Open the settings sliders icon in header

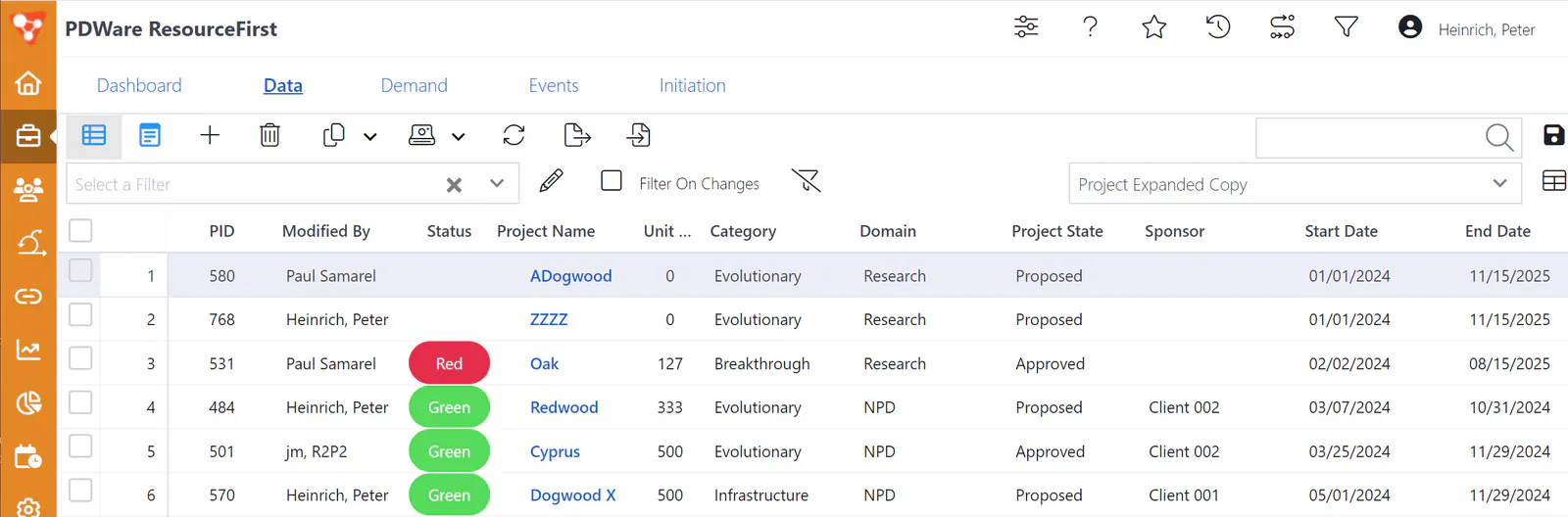pyautogui.click(x=1026, y=26)
